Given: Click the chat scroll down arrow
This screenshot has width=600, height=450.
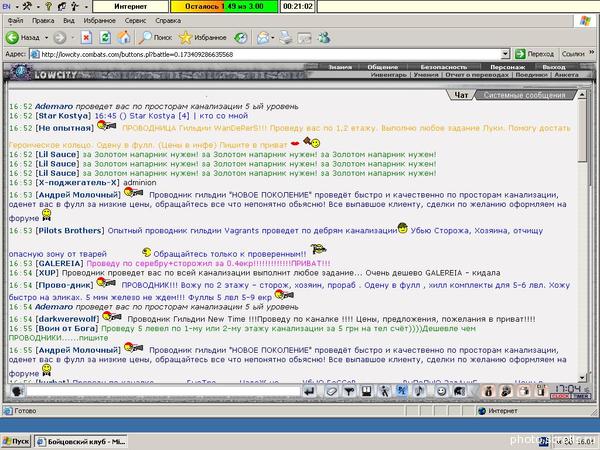Looking at the screenshot, I should coord(582,377).
